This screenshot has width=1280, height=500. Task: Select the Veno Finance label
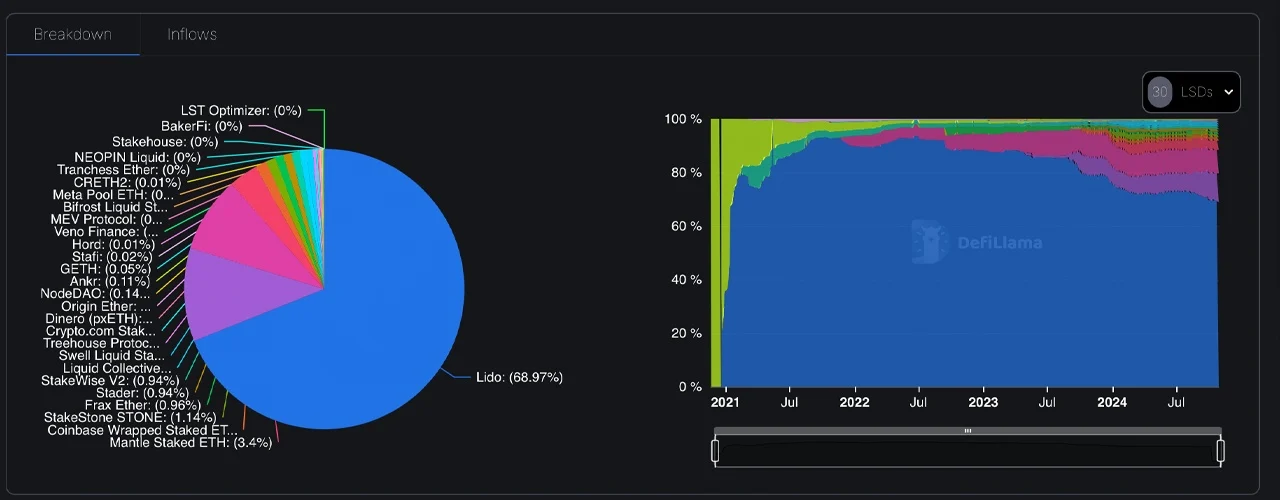point(104,231)
